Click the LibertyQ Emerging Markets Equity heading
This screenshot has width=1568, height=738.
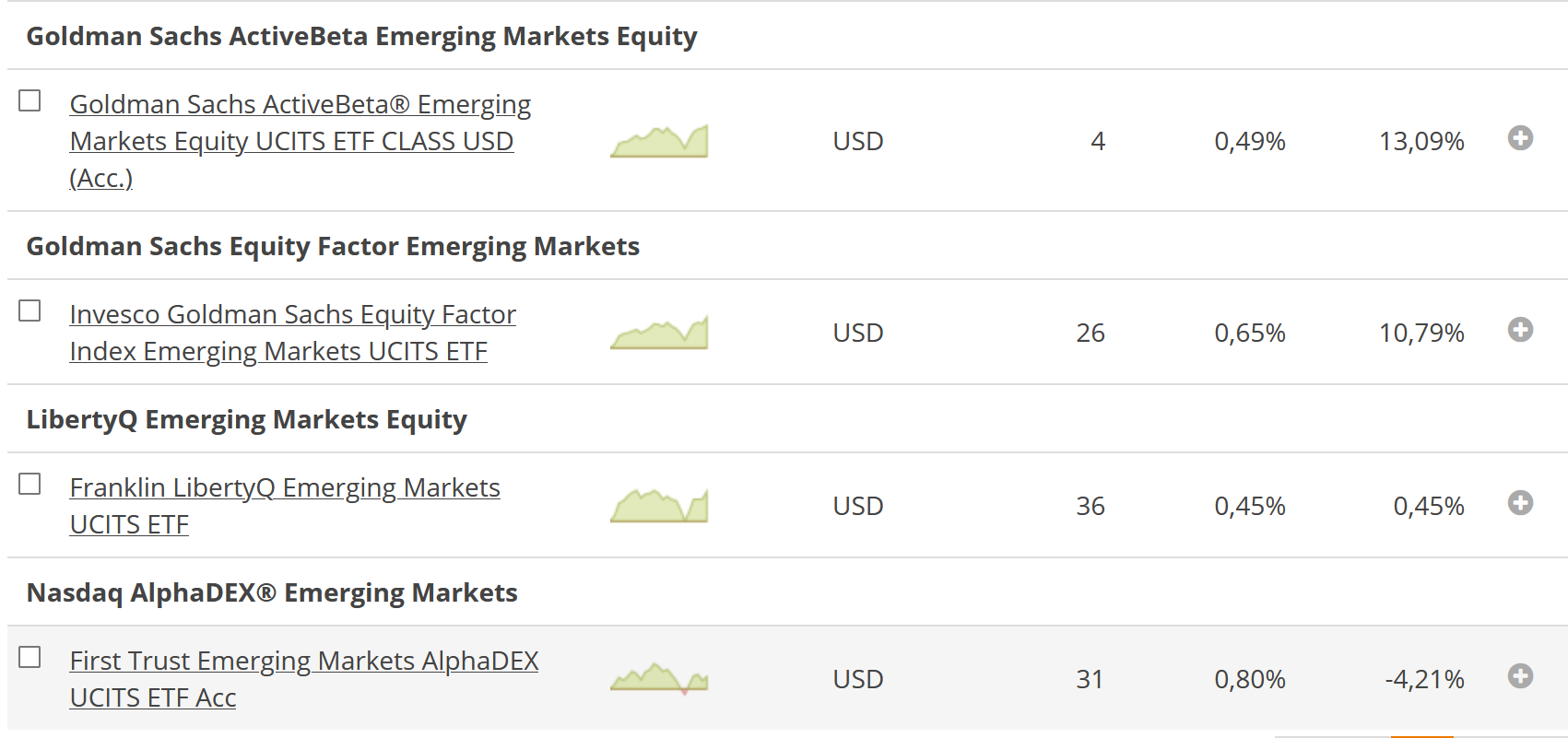pos(246,419)
